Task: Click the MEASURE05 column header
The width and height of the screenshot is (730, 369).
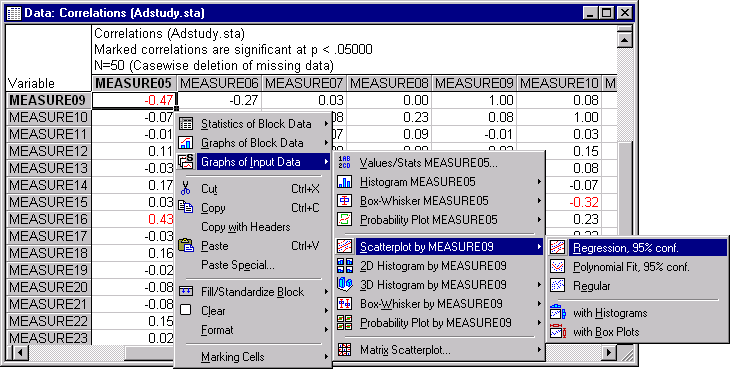Action: click(135, 83)
